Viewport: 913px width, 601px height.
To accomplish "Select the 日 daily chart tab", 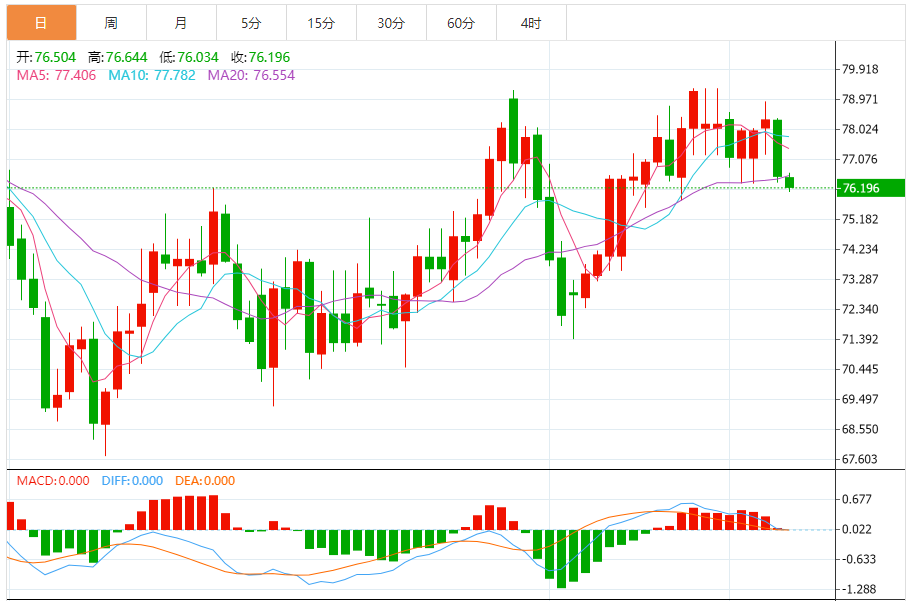I will 41,23.
